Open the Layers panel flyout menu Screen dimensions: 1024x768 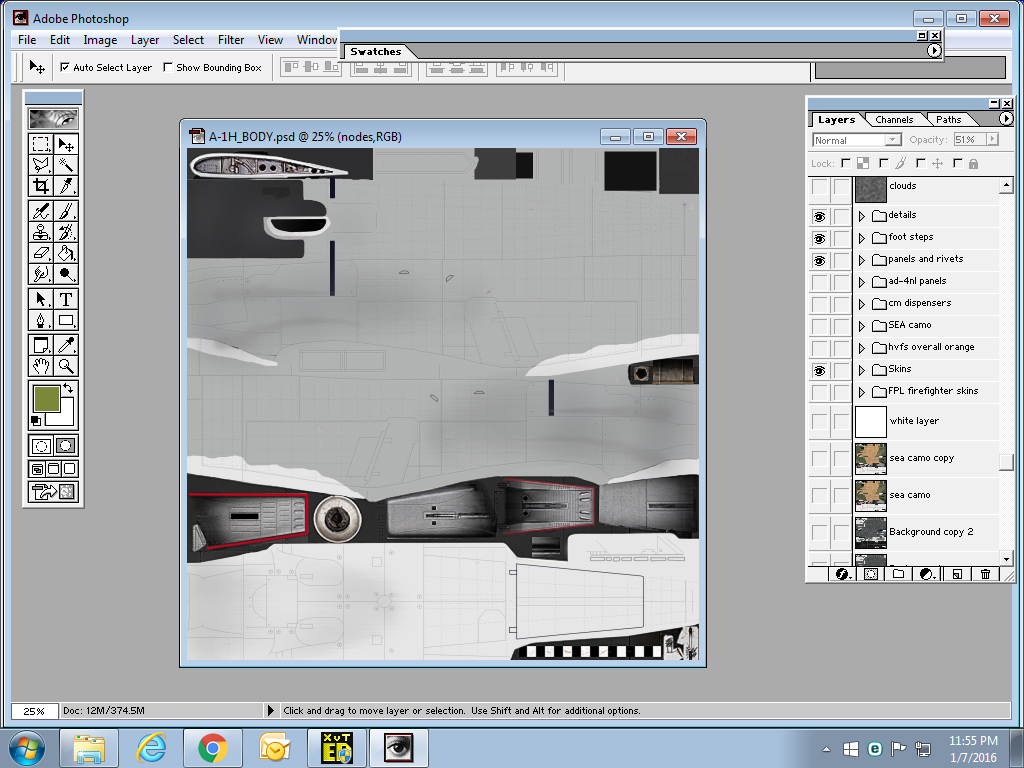click(x=1006, y=118)
